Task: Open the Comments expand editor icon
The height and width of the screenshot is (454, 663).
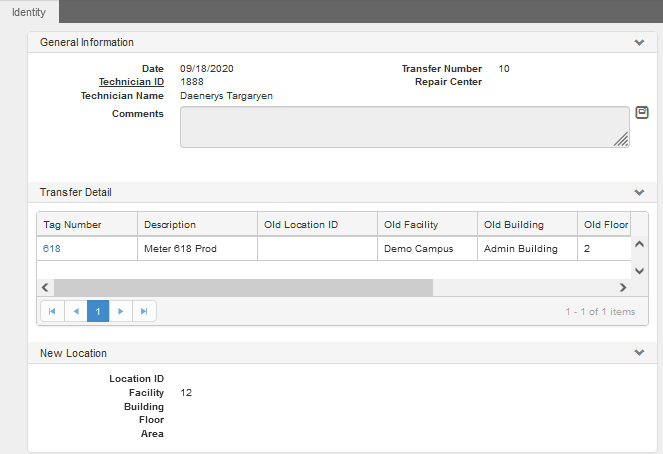Action: click(x=642, y=112)
